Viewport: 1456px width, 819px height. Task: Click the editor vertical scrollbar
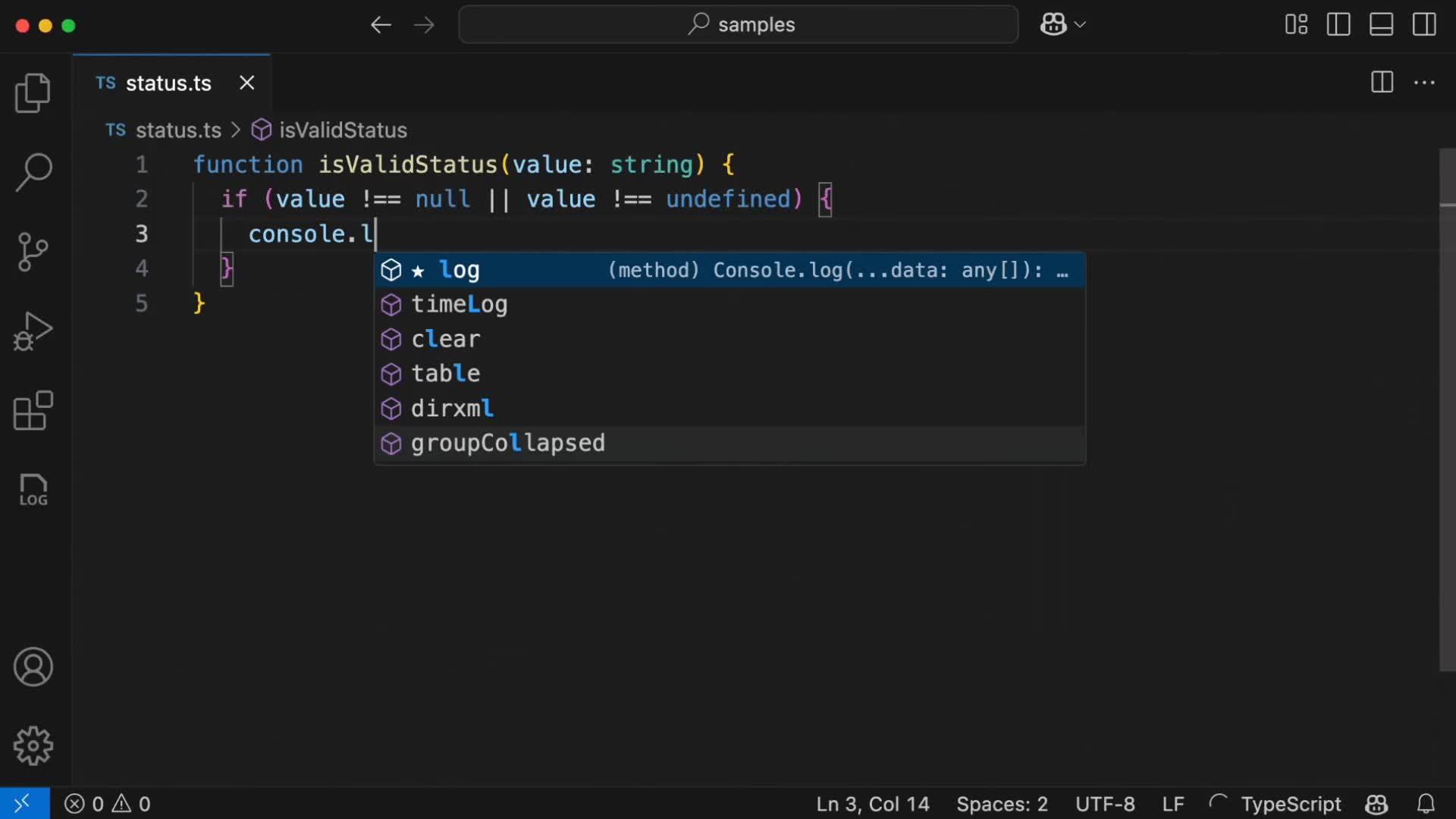point(1447,409)
